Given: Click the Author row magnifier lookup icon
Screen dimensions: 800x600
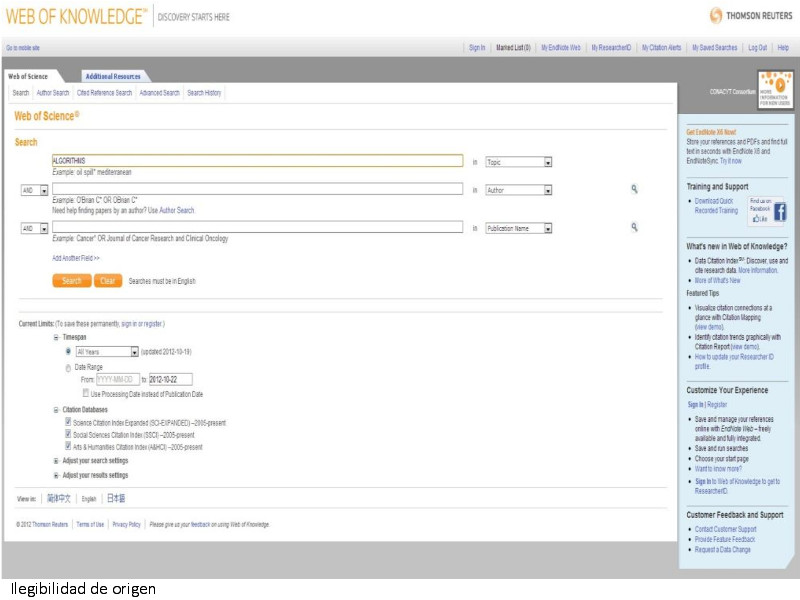Looking at the screenshot, I should (634, 189).
